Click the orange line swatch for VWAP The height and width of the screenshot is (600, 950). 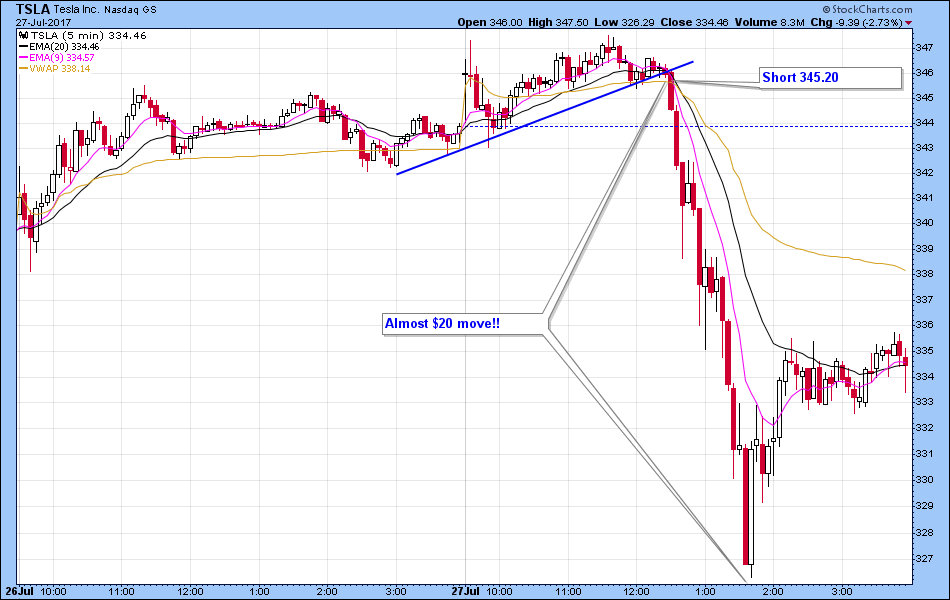(x=24, y=68)
